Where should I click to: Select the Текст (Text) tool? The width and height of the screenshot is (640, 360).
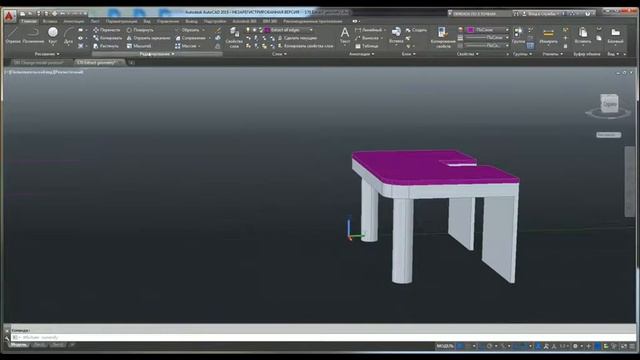point(345,35)
